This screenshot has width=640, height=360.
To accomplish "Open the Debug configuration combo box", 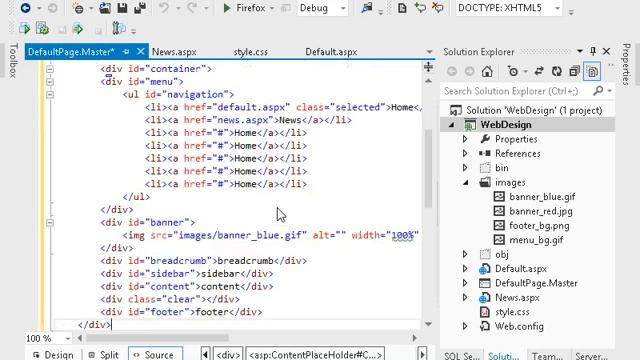I will pyautogui.click(x=322, y=8).
